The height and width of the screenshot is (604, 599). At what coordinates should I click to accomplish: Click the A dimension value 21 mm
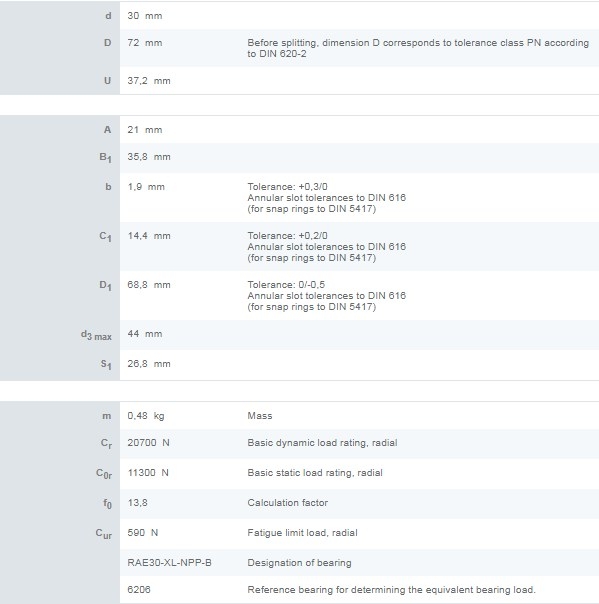(145, 130)
